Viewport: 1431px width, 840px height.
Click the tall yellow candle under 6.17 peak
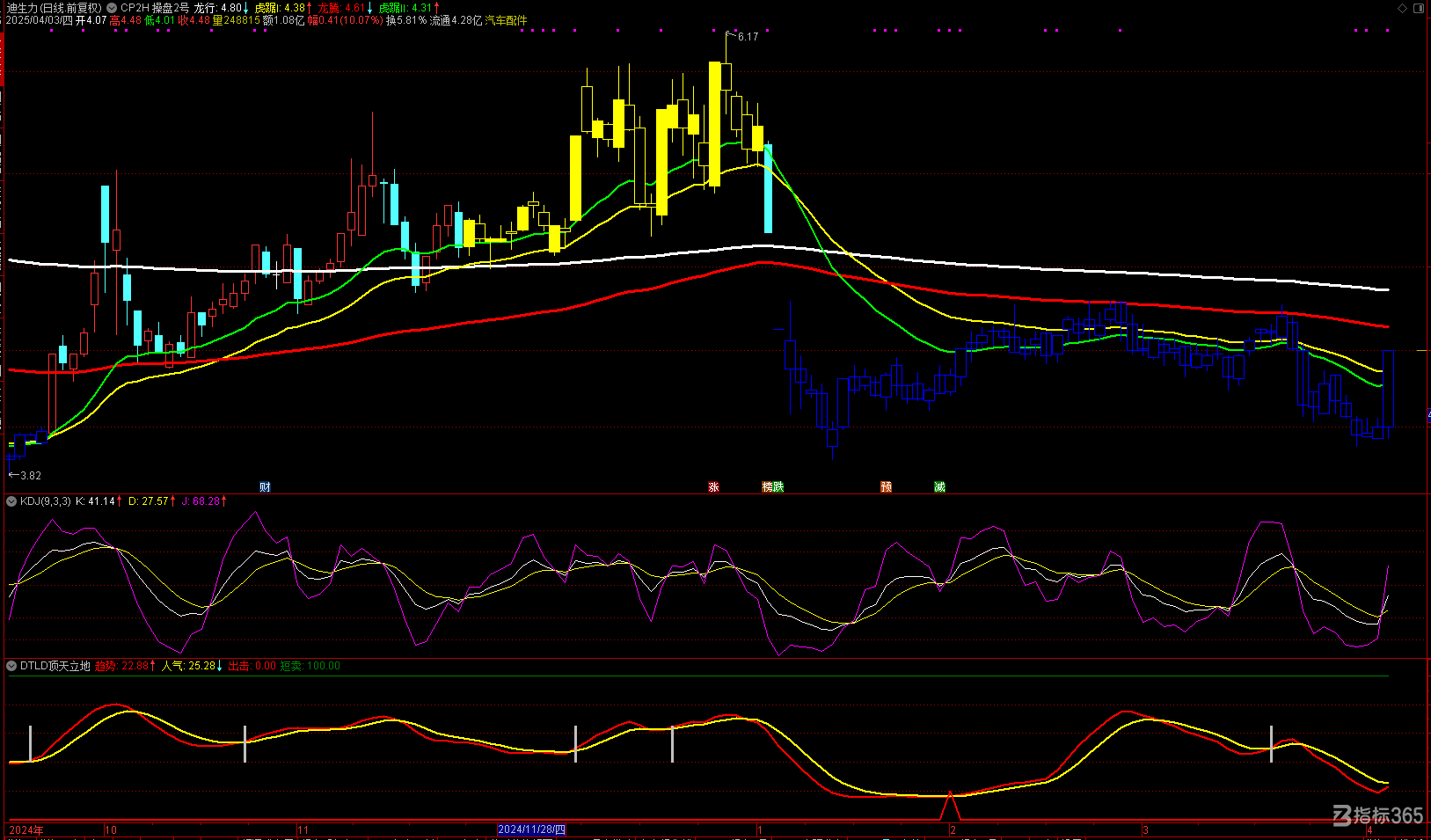(715, 124)
